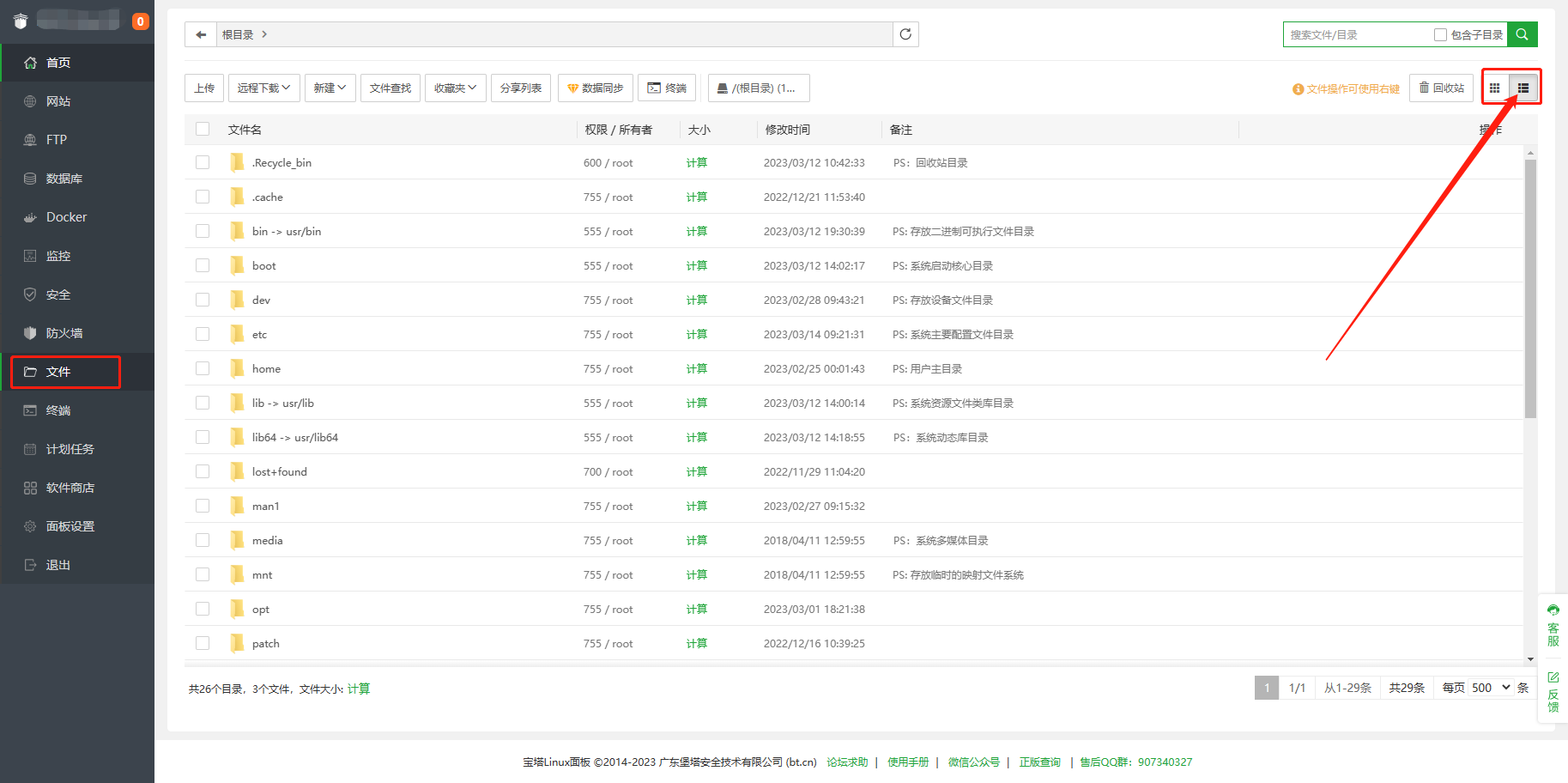Calculate size of the home folder

696,368
